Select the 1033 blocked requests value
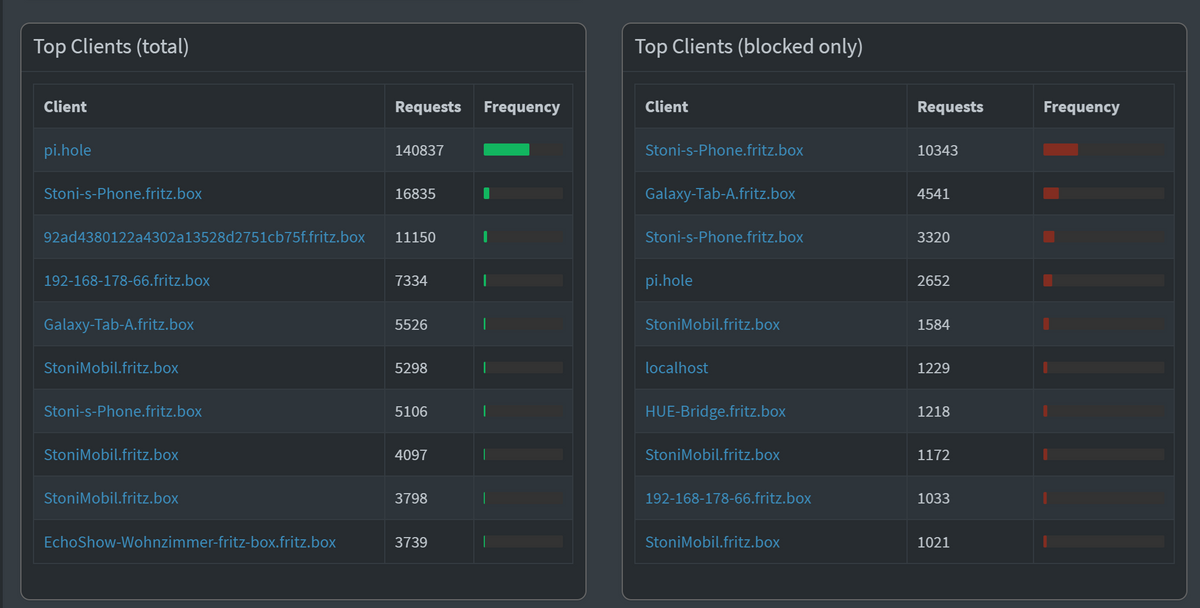 933,498
